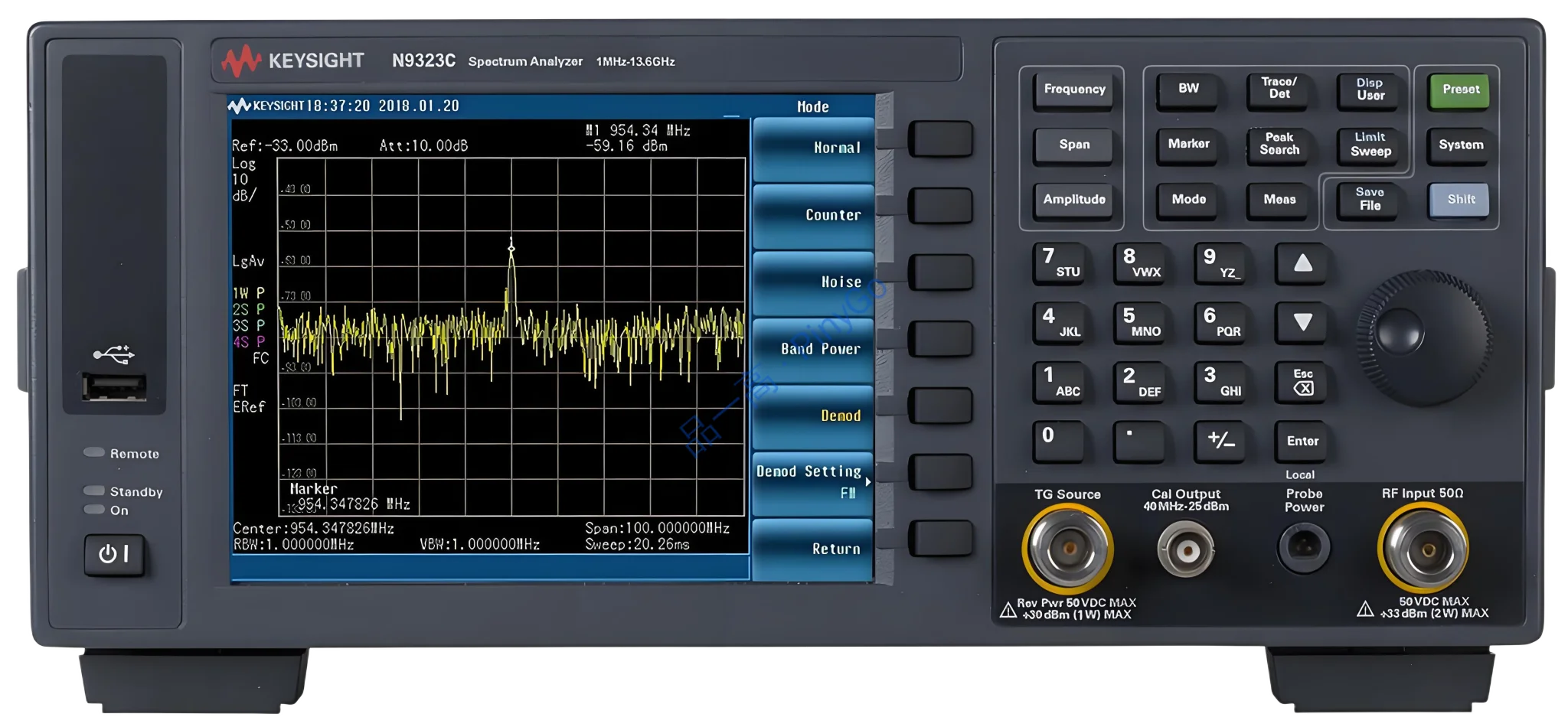The width and height of the screenshot is (1568, 727).
Task: Tap keypad digit 5 MNO
Action: (1141, 322)
